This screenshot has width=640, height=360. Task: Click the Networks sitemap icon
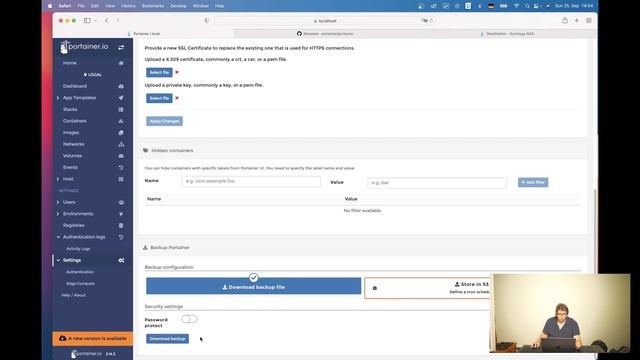point(121,144)
